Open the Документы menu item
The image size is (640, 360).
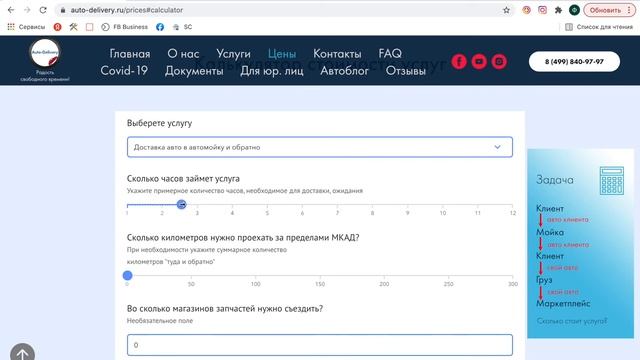tap(194, 71)
